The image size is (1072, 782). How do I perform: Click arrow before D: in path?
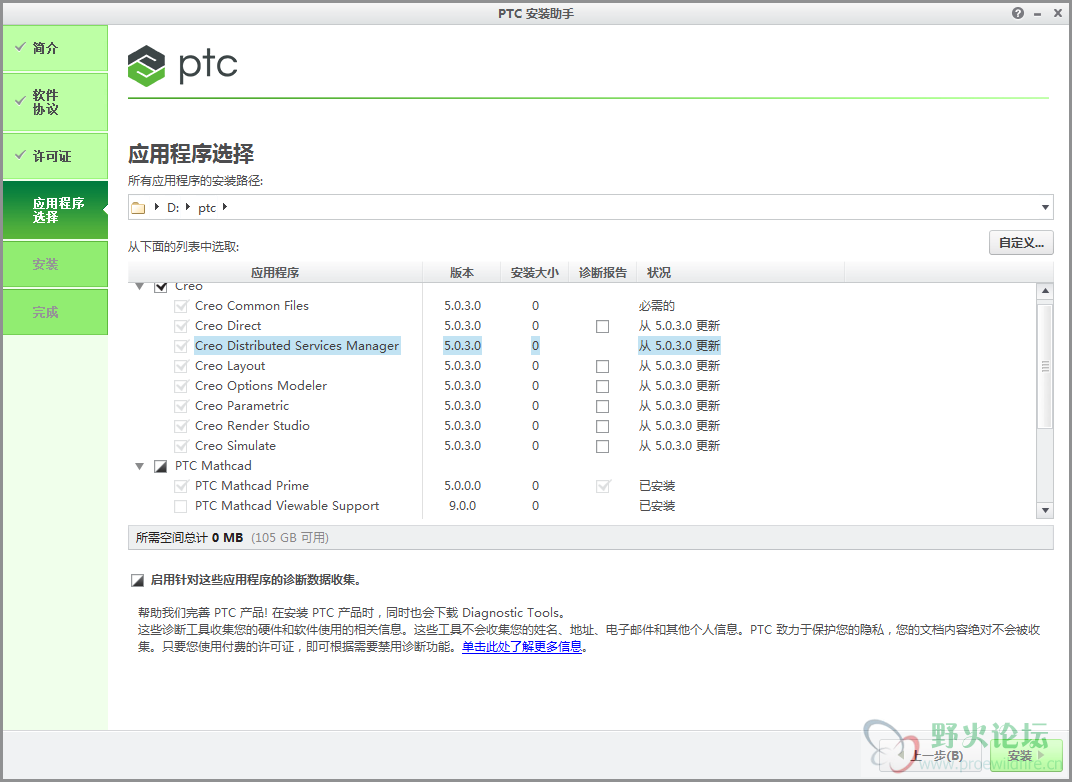pos(157,206)
